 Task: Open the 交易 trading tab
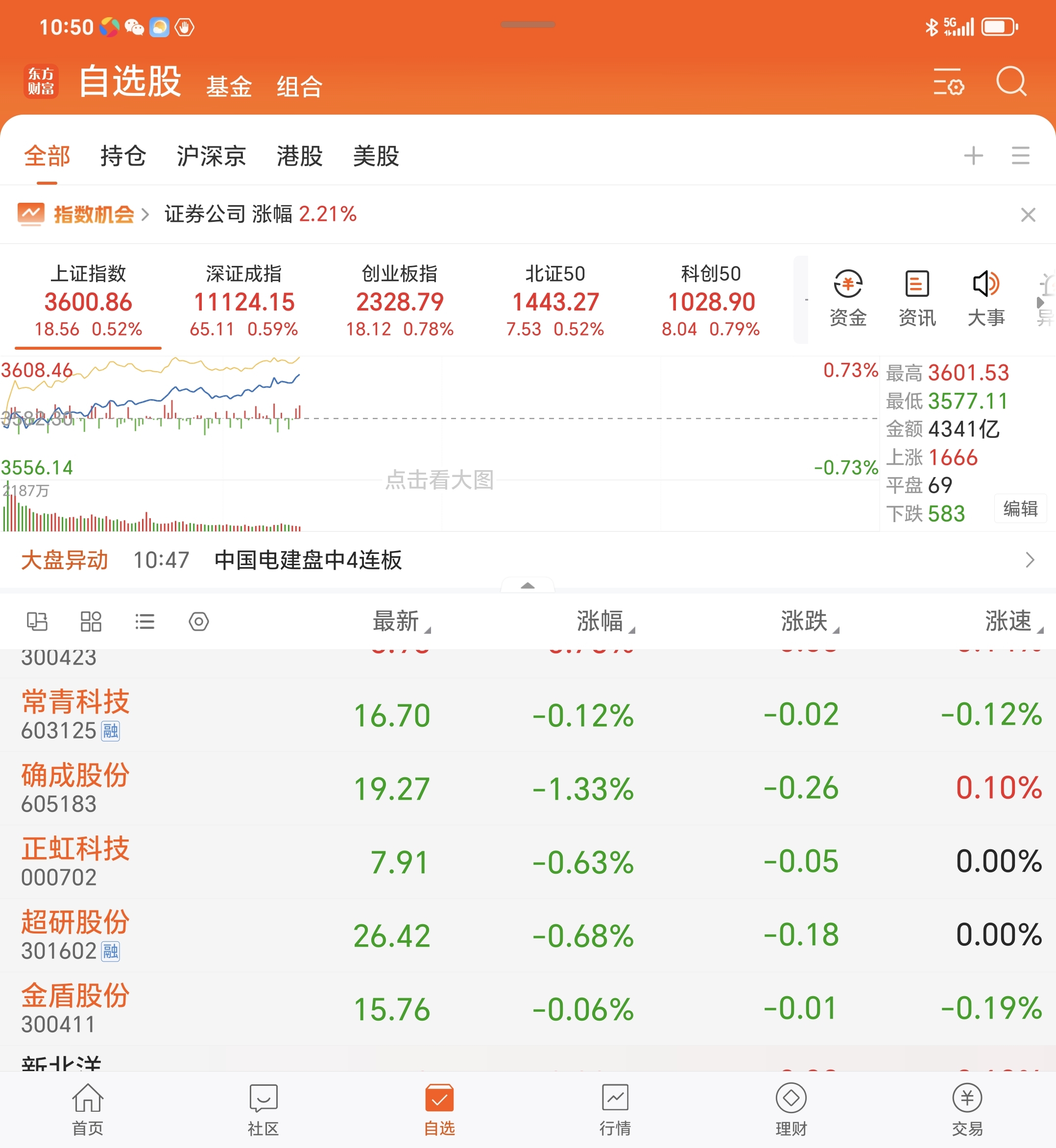coord(967,1110)
